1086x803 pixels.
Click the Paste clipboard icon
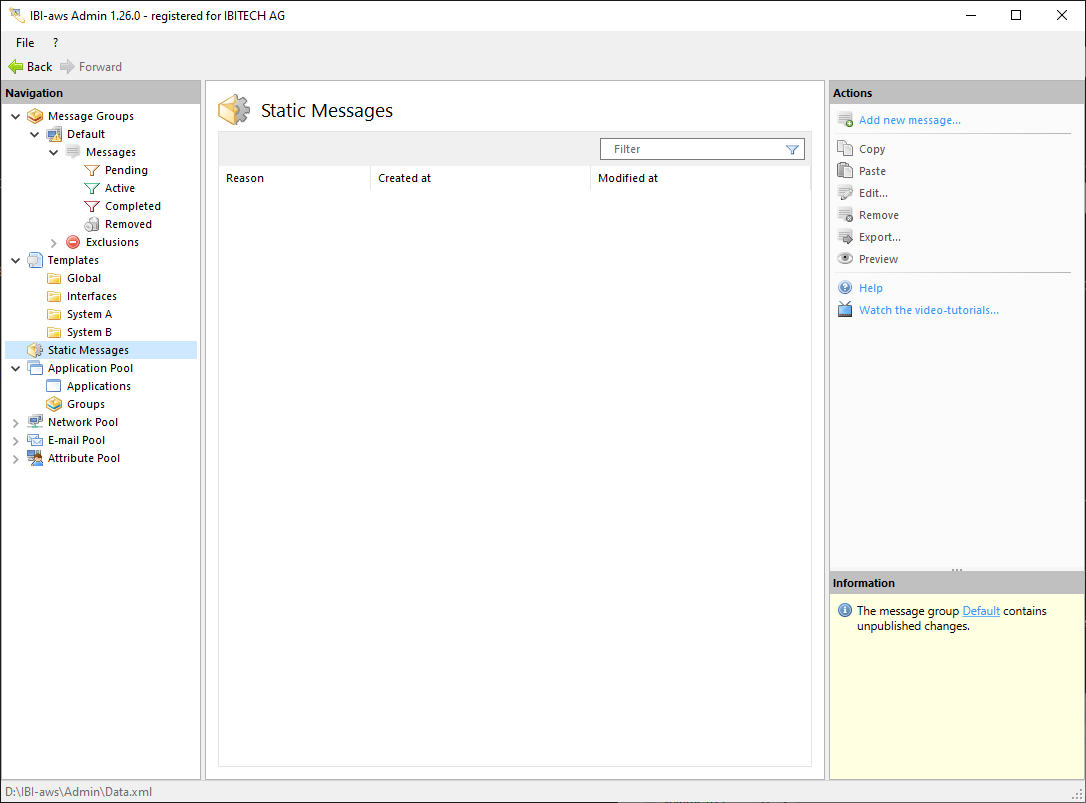coord(845,171)
